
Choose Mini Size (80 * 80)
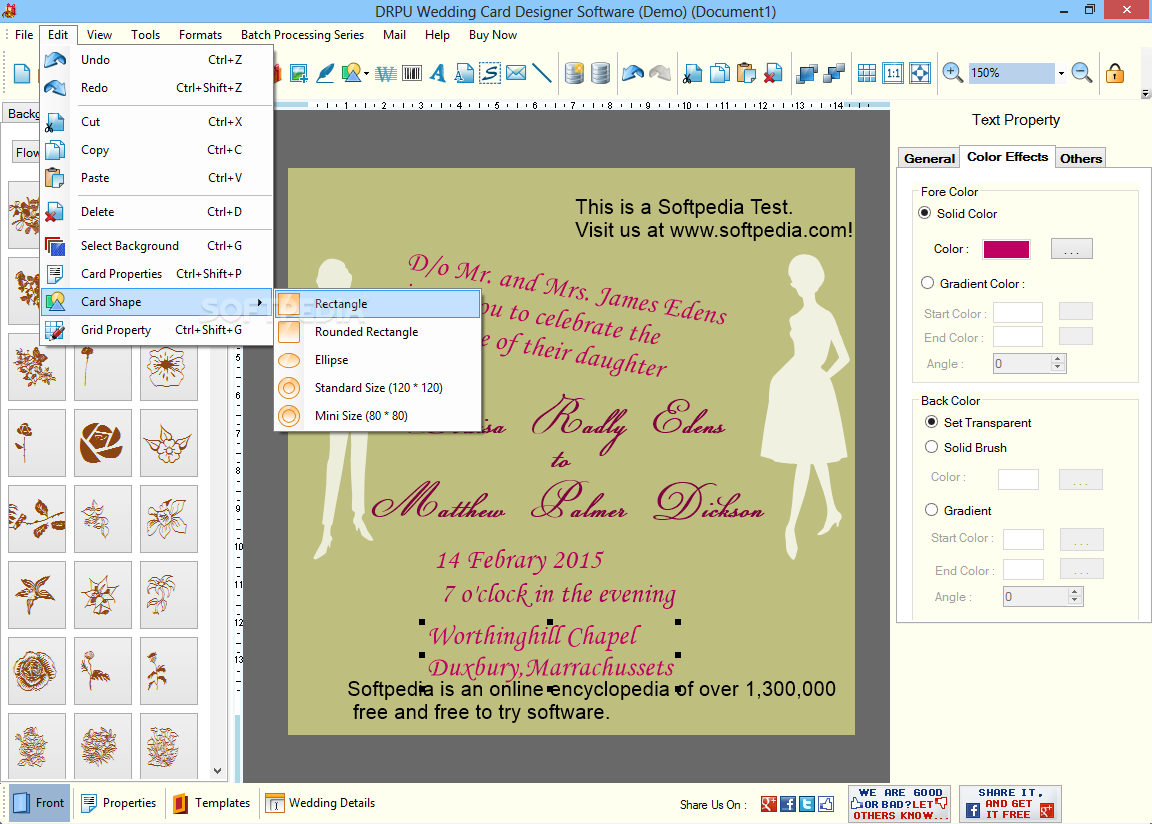point(378,416)
